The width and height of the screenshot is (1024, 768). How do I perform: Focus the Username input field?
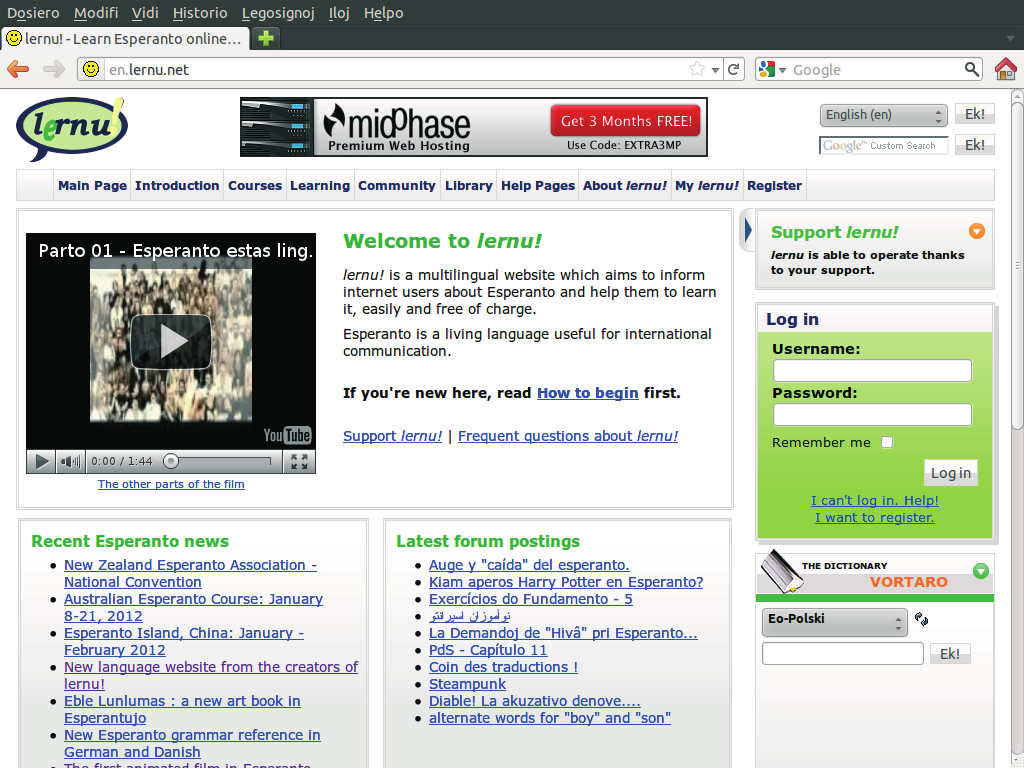(x=872, y=371)
